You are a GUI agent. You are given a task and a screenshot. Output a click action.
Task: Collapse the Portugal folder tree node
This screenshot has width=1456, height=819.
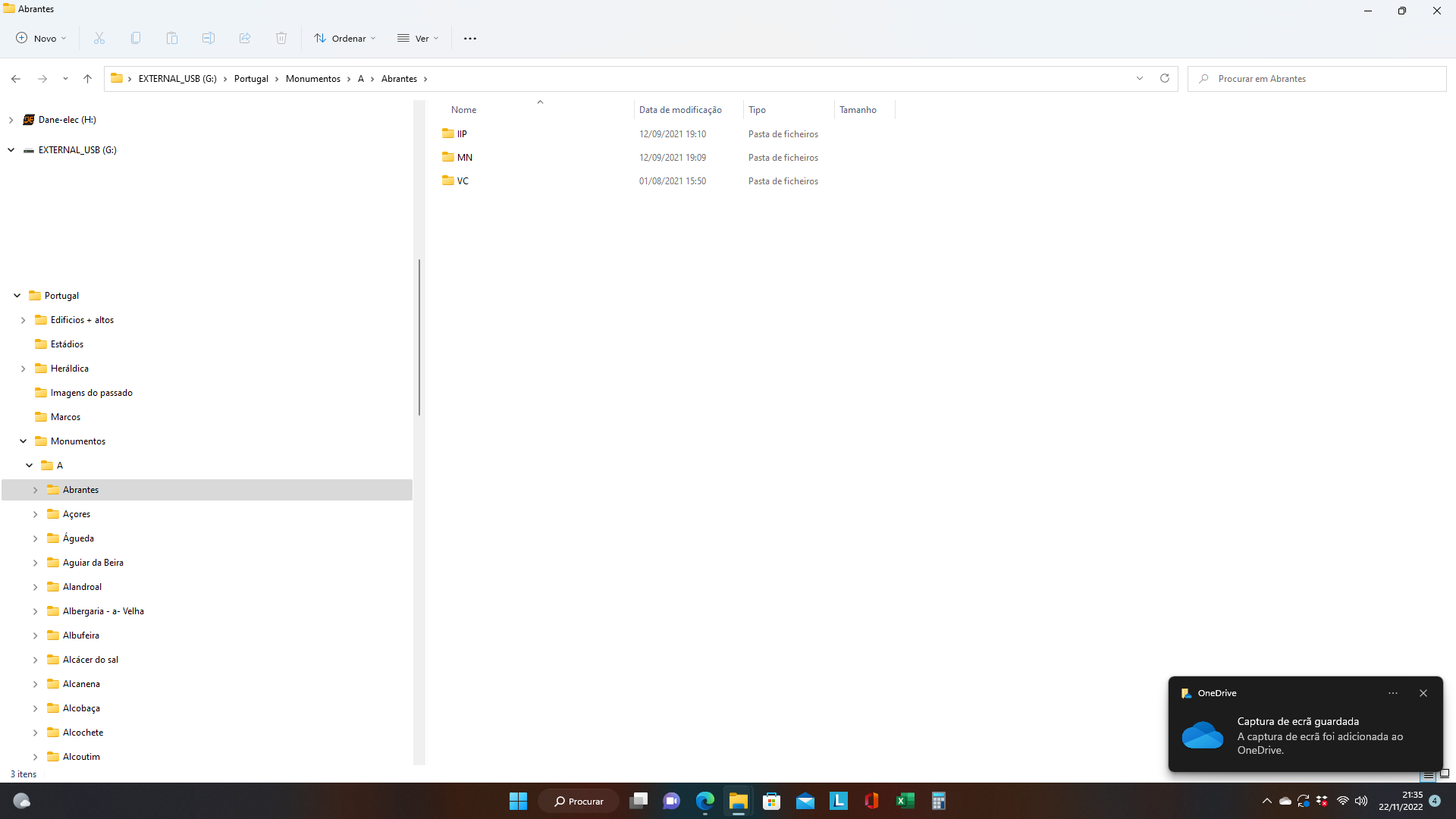(17, 296)
